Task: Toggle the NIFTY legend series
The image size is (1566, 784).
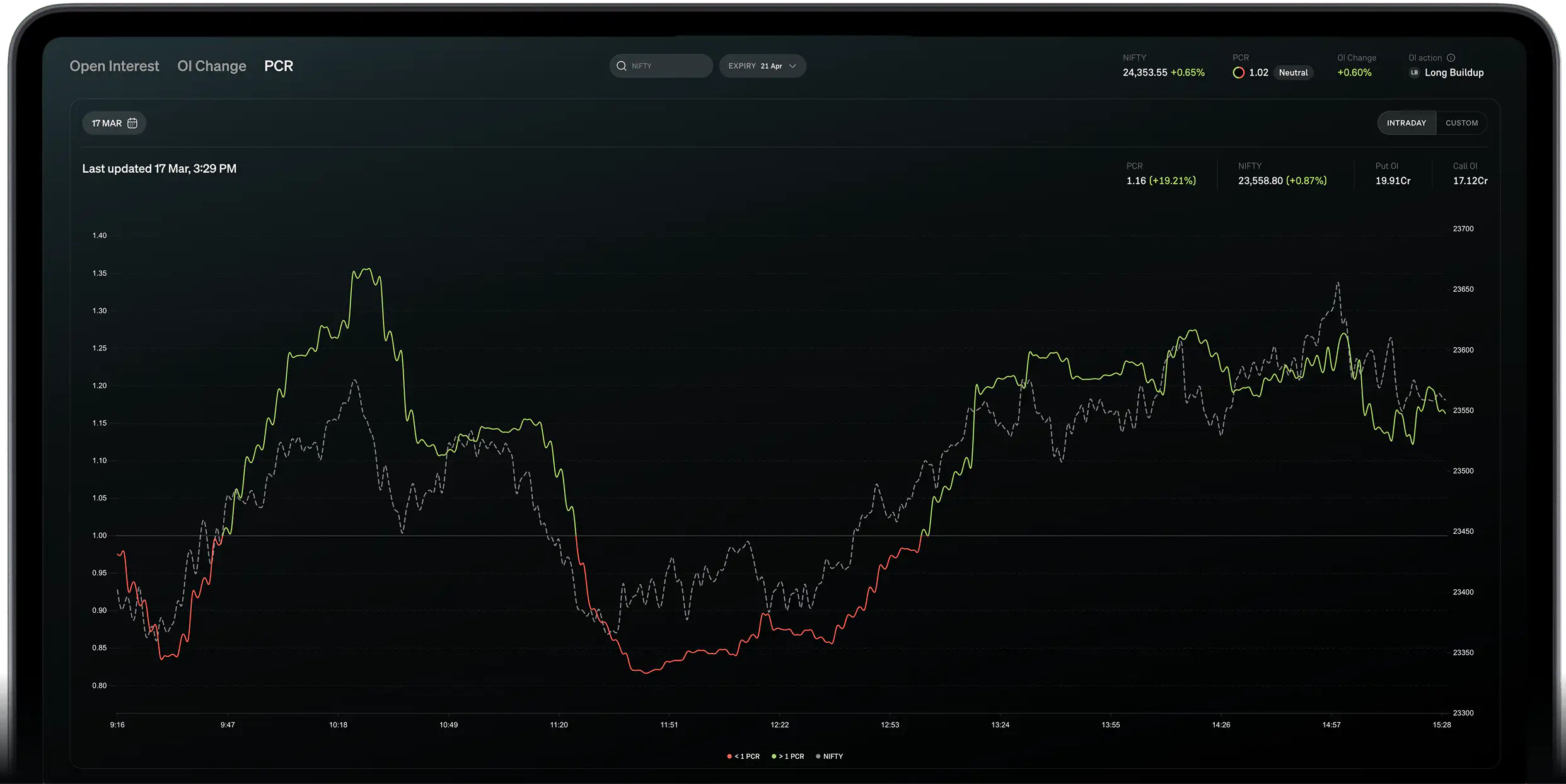Action: (829, 756)
